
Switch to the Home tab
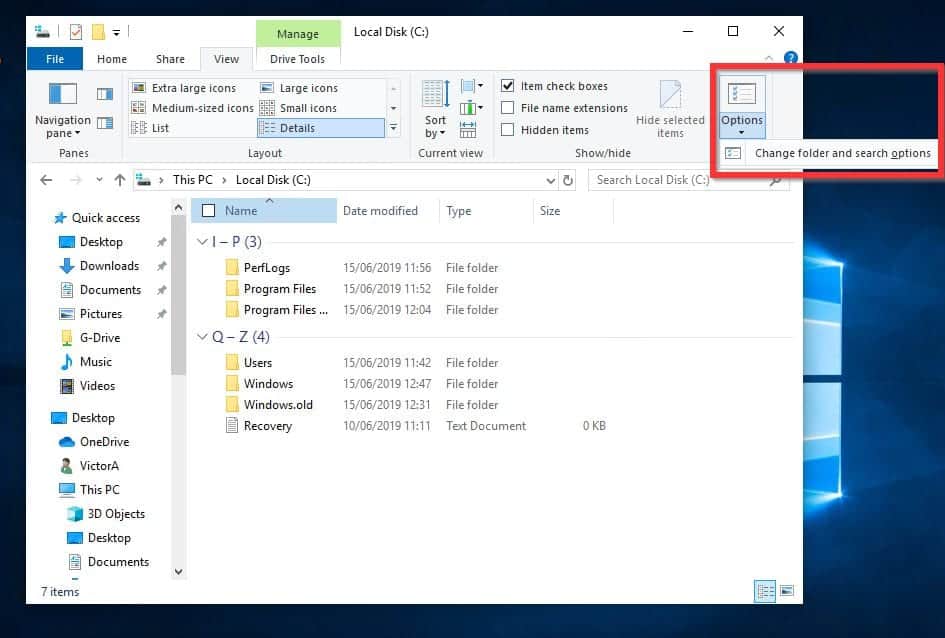pos(112,59)
